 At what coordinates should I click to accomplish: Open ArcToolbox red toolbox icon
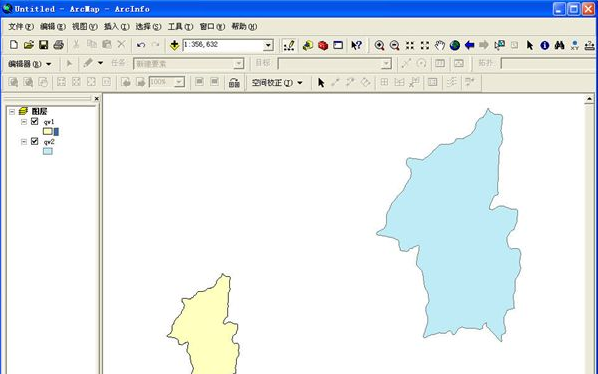tap(323, 45)
